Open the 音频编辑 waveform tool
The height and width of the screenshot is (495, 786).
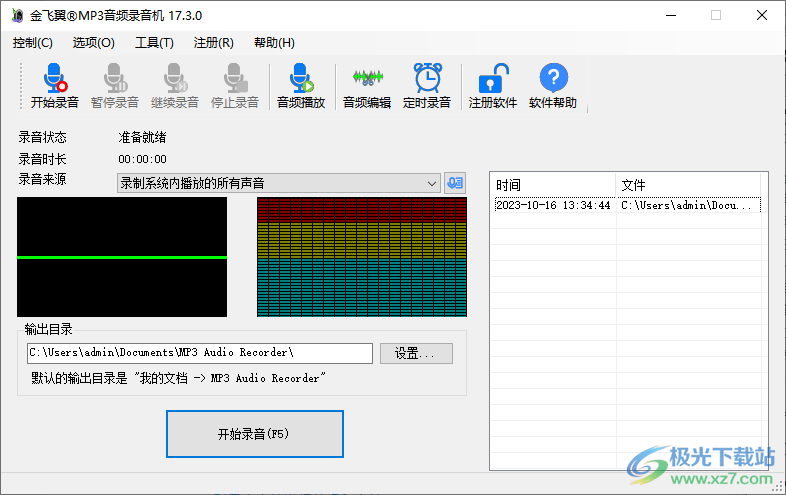pos(367,86)
